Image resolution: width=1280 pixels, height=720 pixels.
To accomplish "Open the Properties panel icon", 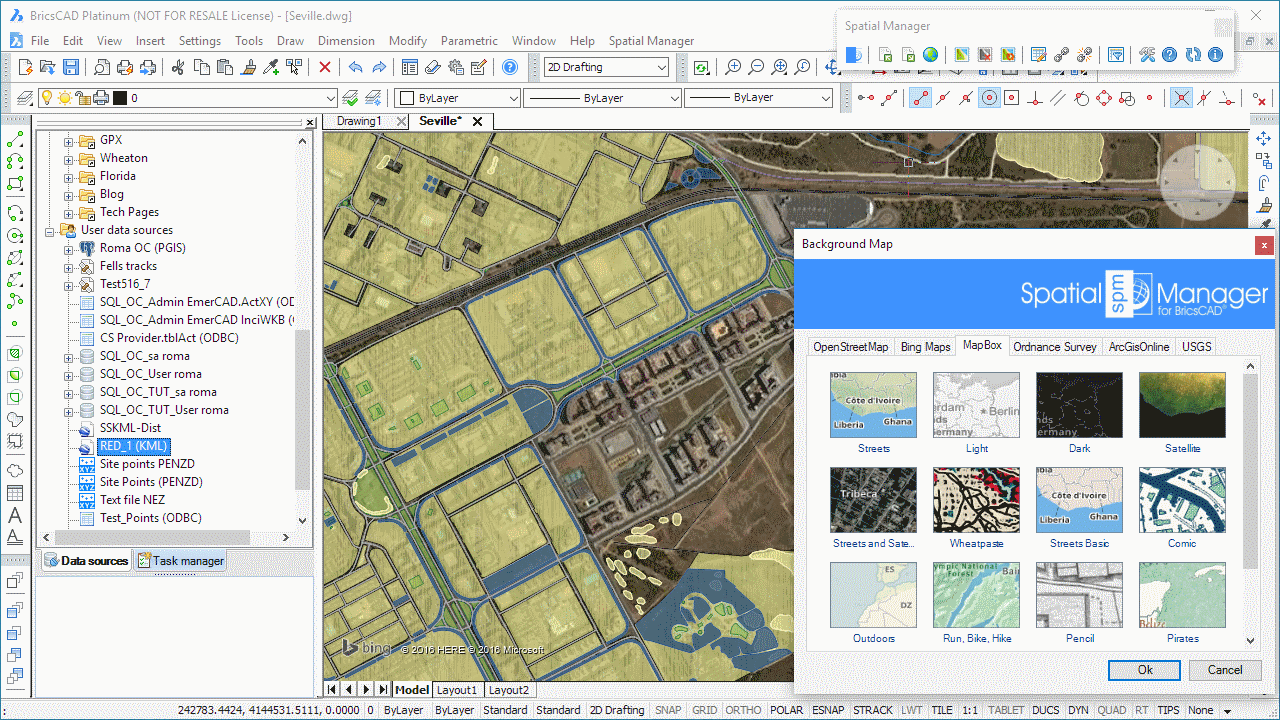I will (x=409, y=67).
